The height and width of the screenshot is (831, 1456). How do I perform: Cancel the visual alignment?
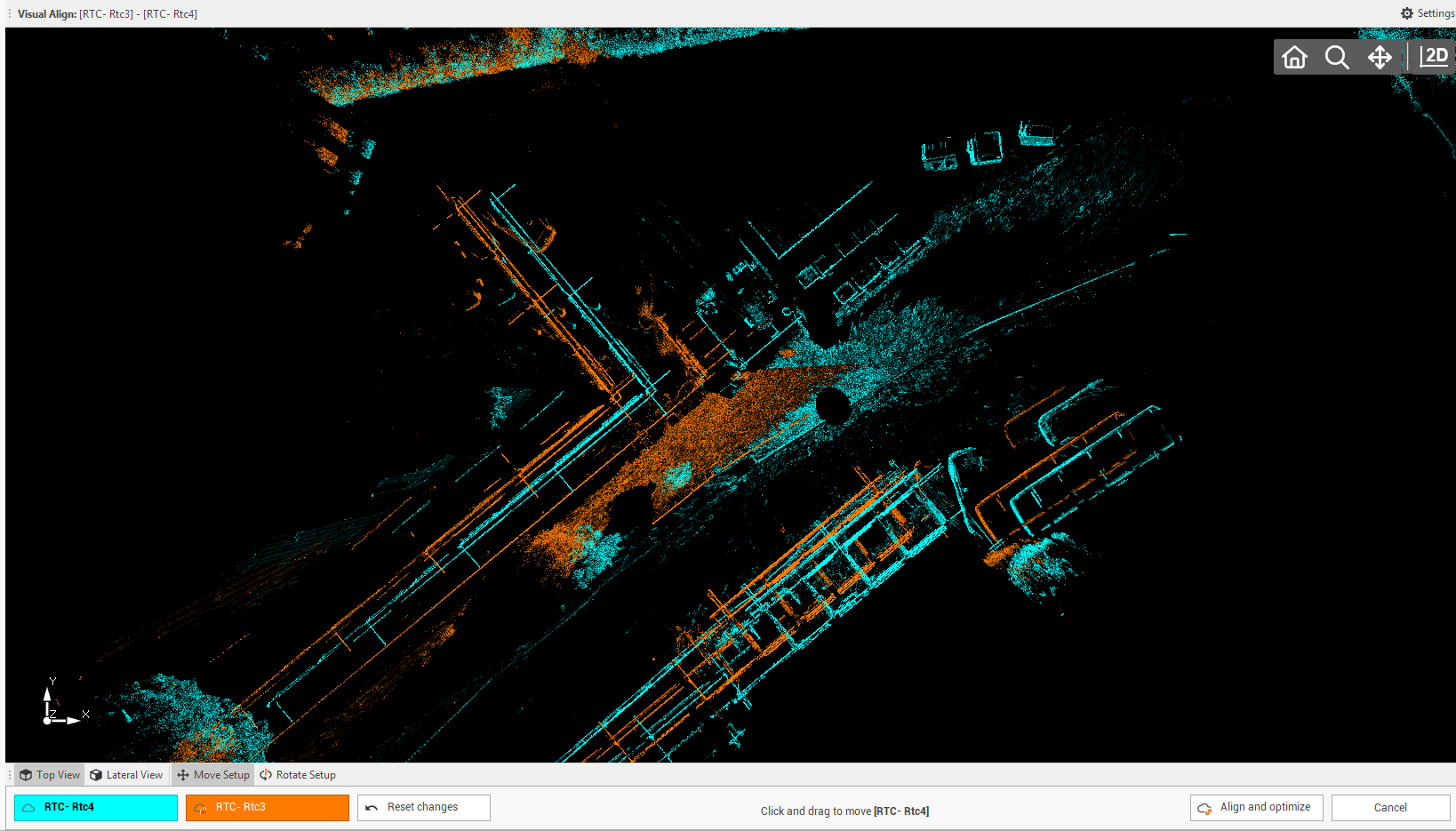coord(1390,807)
